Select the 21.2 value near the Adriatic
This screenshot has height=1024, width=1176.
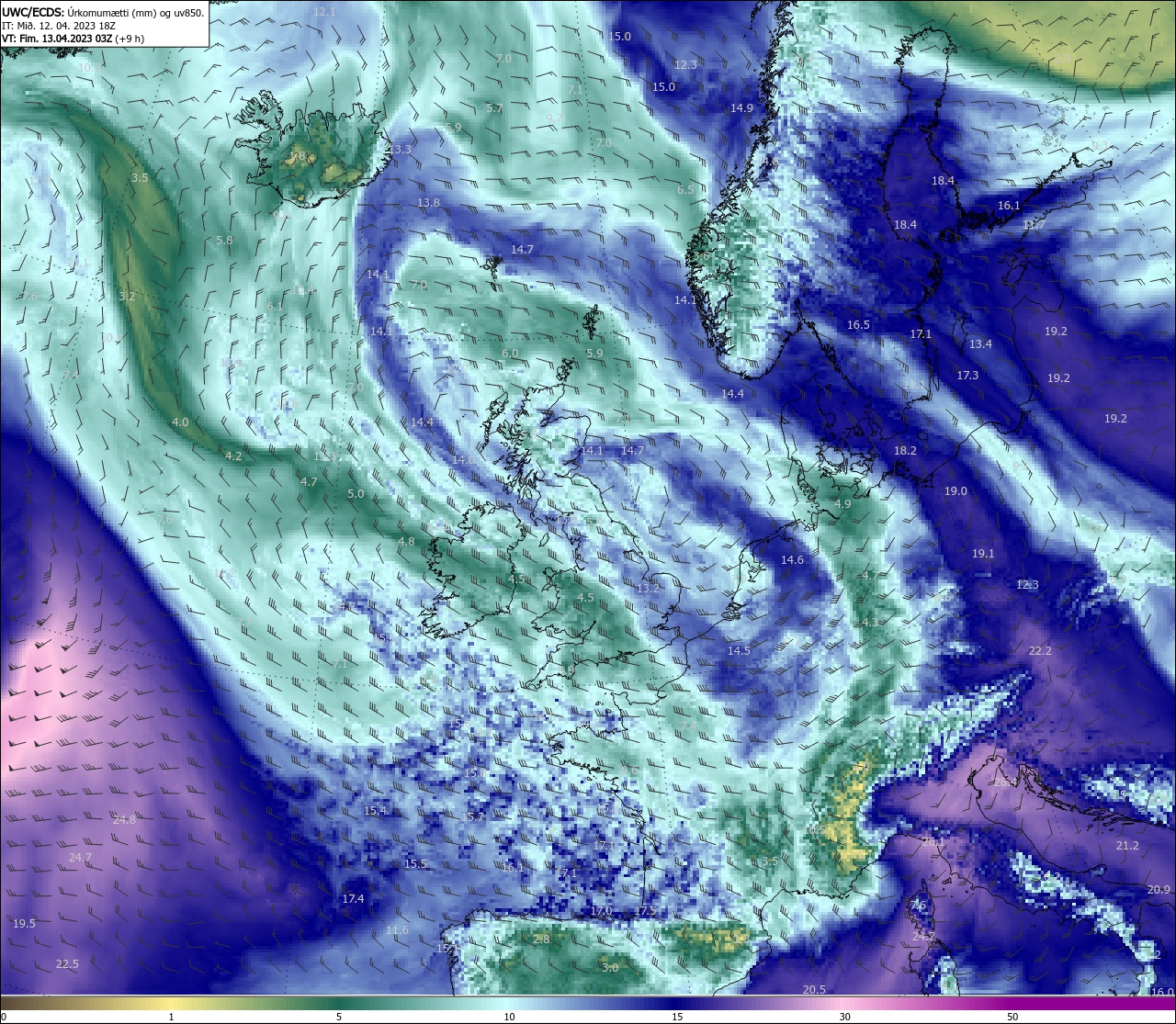1127,845
